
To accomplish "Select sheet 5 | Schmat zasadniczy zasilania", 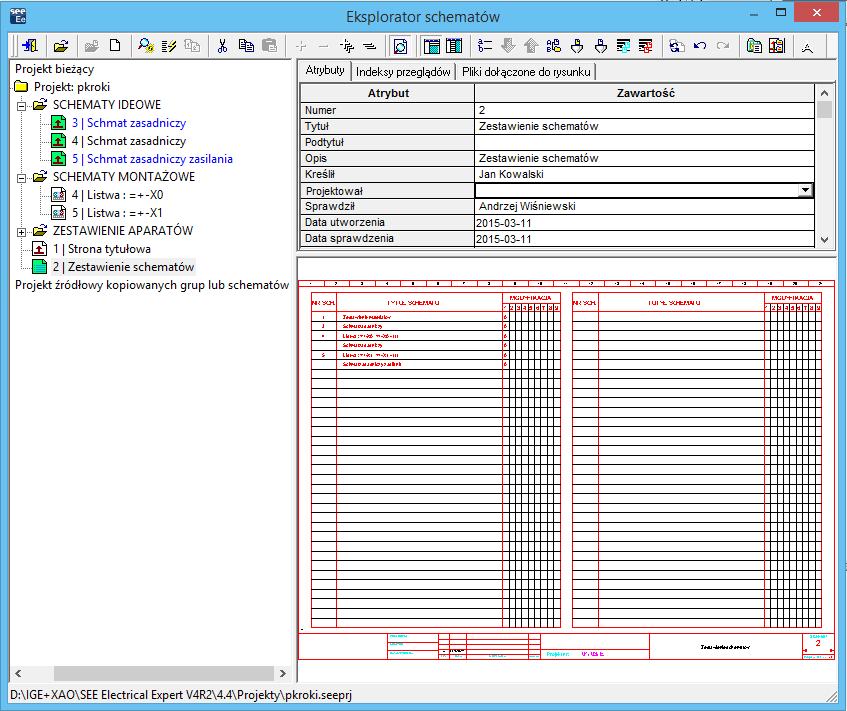I will tap(152, 159).
